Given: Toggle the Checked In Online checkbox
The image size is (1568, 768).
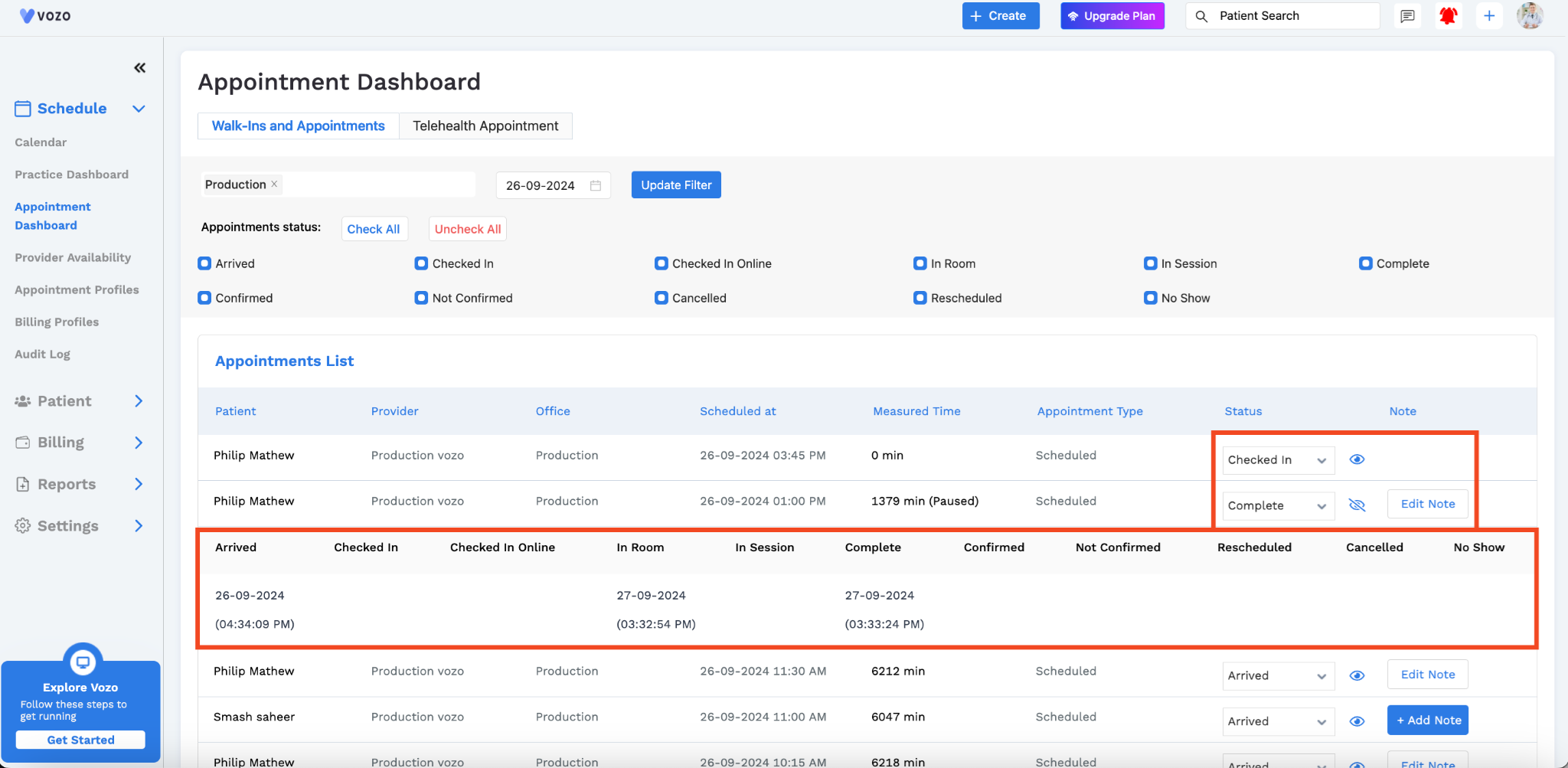Looking at the screenshot, I should (x=661, y=263).
